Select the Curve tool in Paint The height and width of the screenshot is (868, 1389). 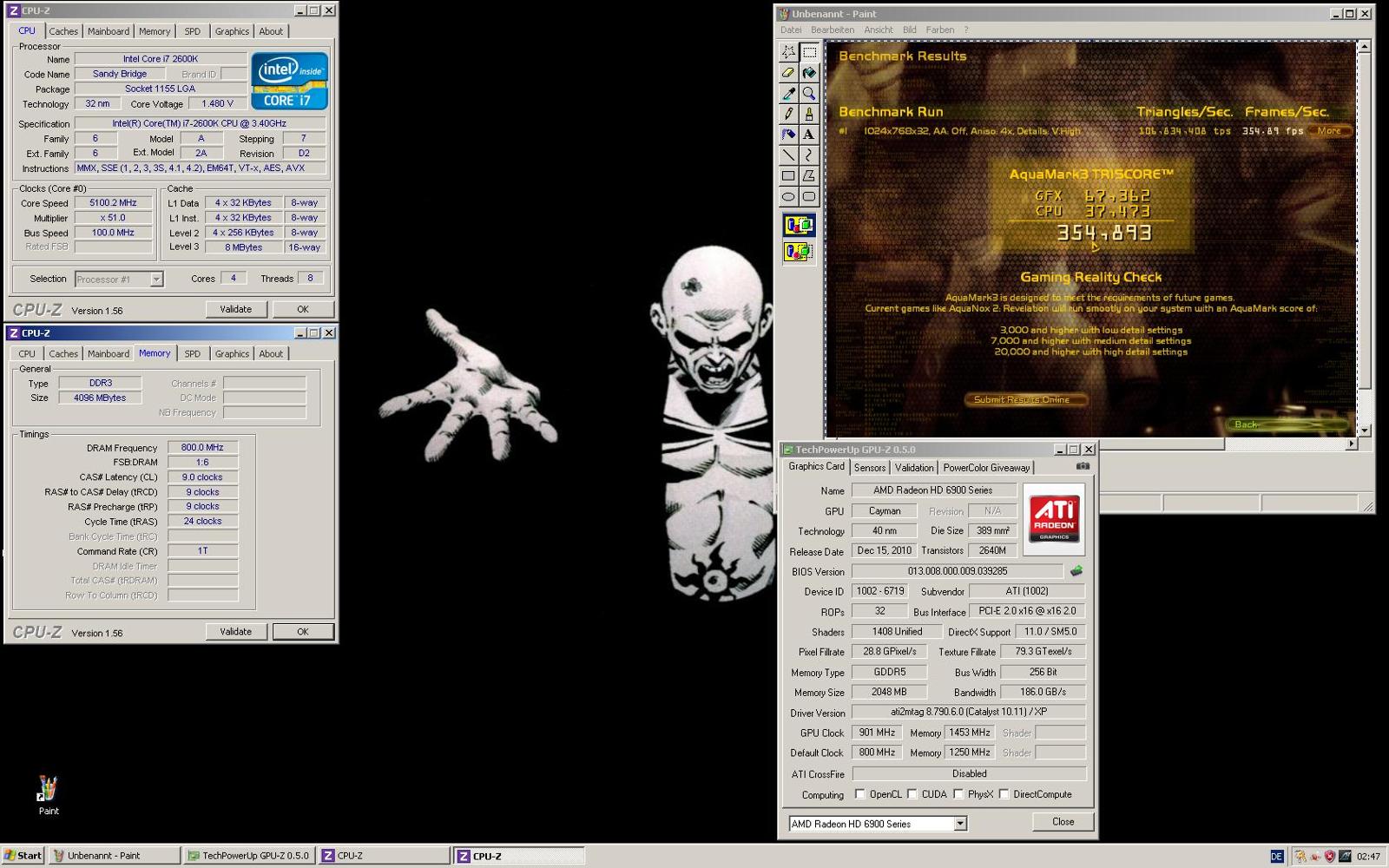[809, 155]
